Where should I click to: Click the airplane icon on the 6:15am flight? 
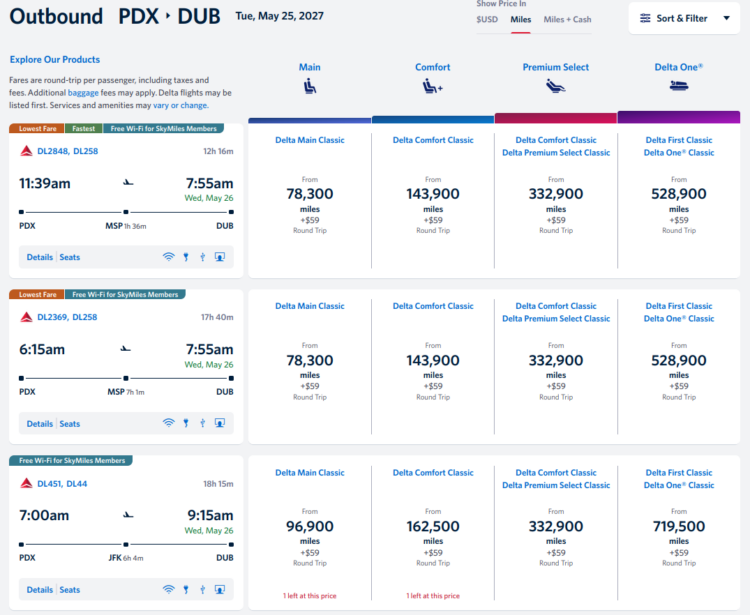(125, 349)
